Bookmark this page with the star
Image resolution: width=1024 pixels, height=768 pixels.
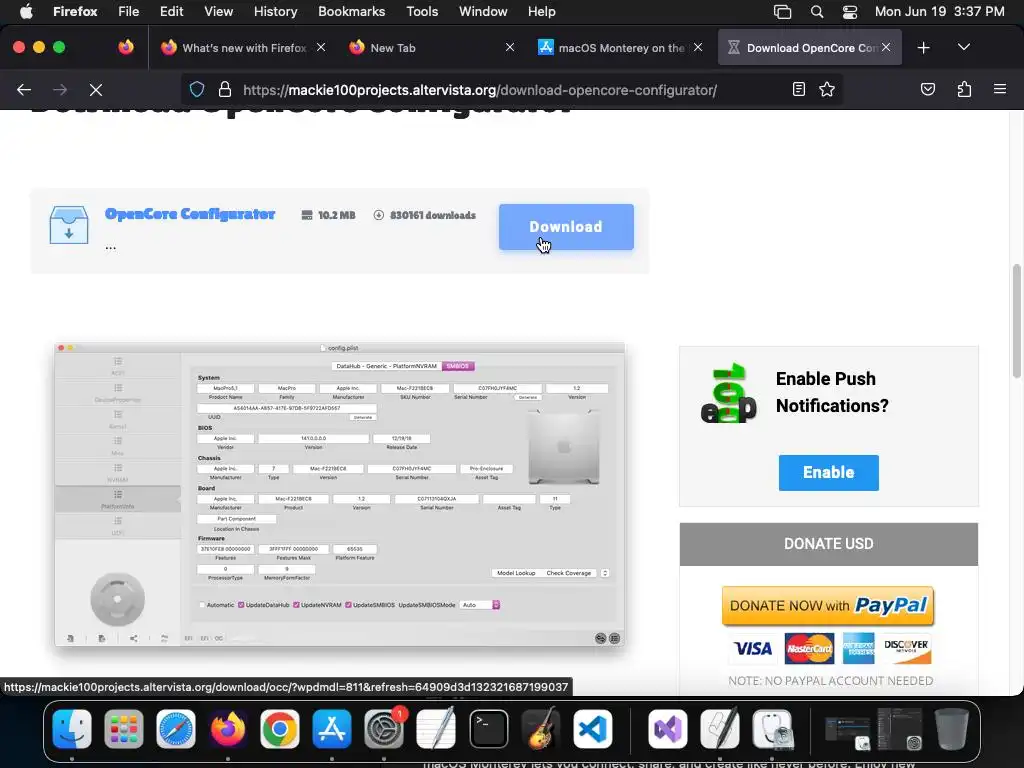click(x=827, y=89)
